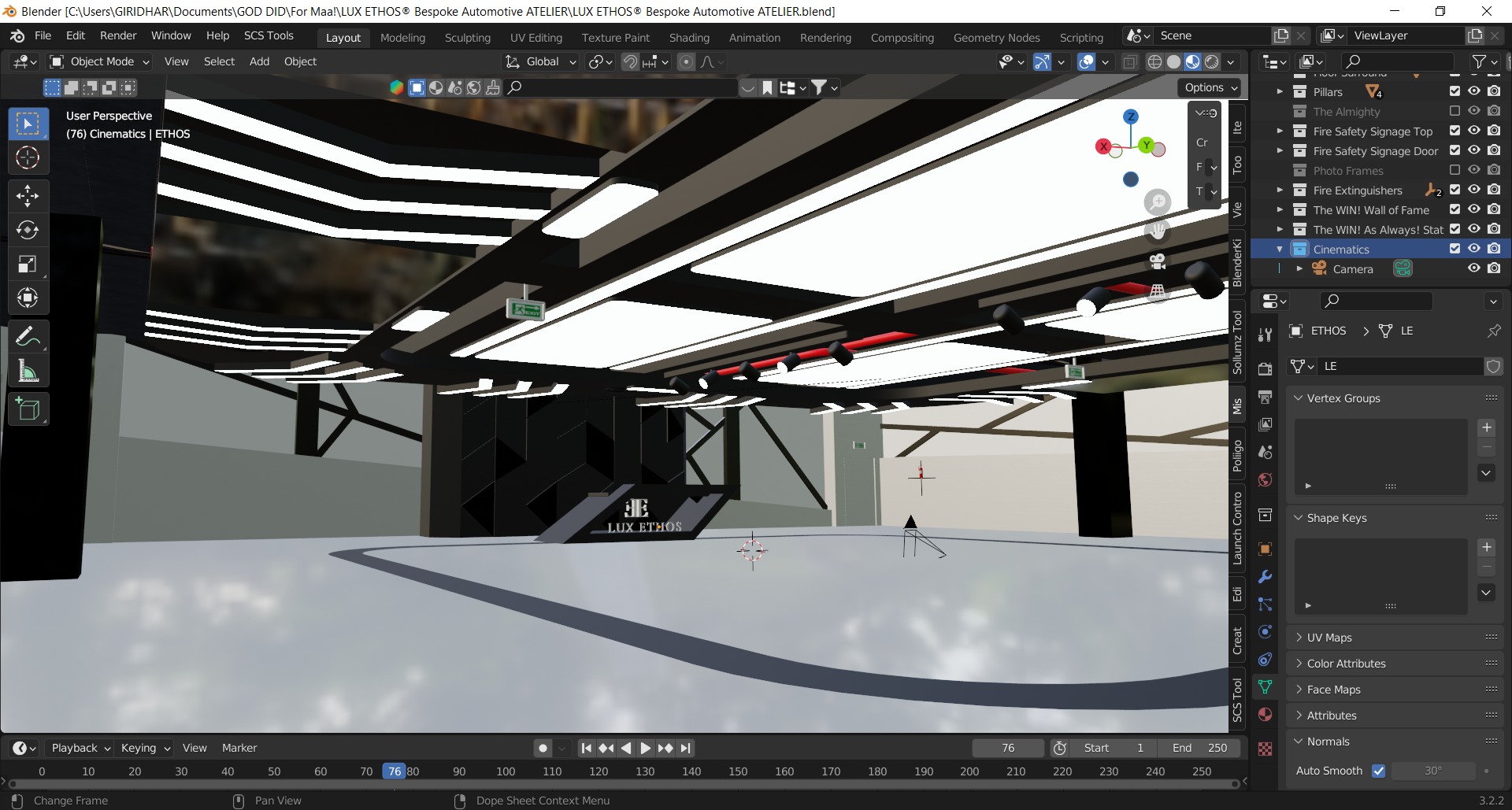1512x810 pixels.
Task: Collapse the Cinematics collection in outliner
Action: click(1280, 250)
